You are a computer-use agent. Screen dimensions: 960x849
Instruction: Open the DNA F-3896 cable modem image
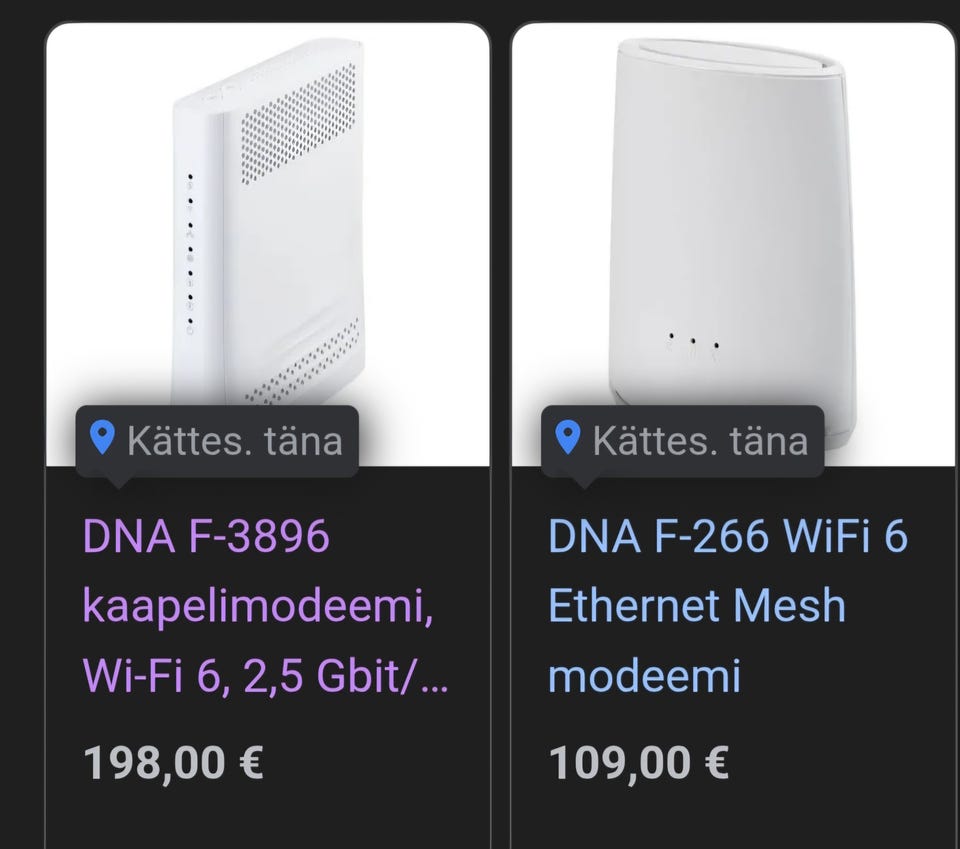pyautogui.click(x=268, y=230)
